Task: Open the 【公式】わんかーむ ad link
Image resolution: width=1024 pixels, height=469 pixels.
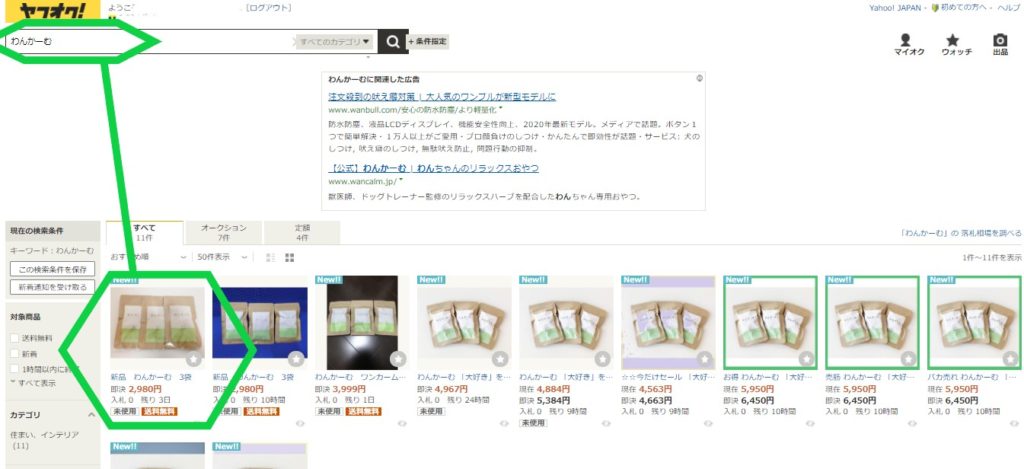Action: point(433,169)
